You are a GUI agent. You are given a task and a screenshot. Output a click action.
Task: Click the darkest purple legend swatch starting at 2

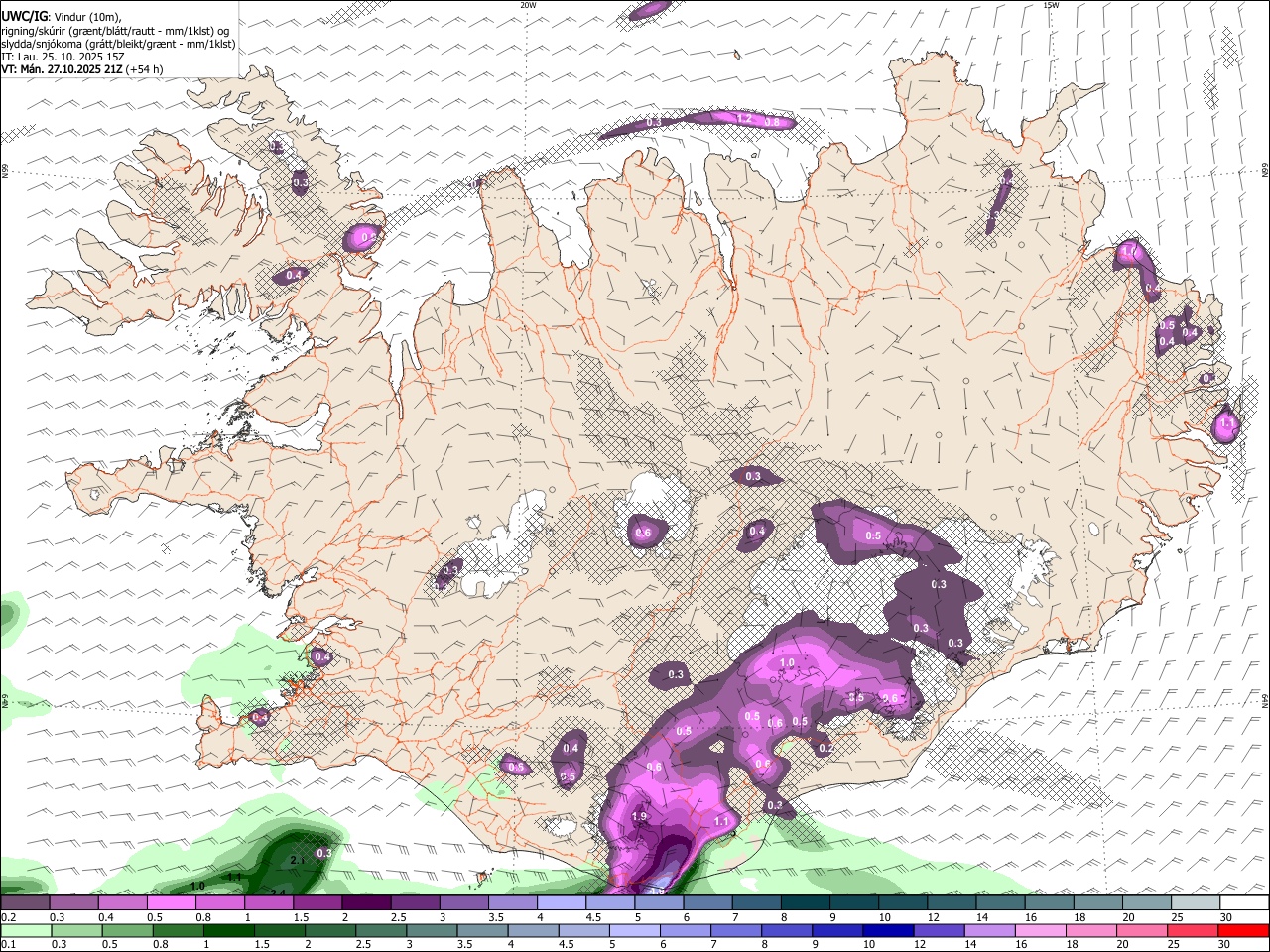(366, 903)
